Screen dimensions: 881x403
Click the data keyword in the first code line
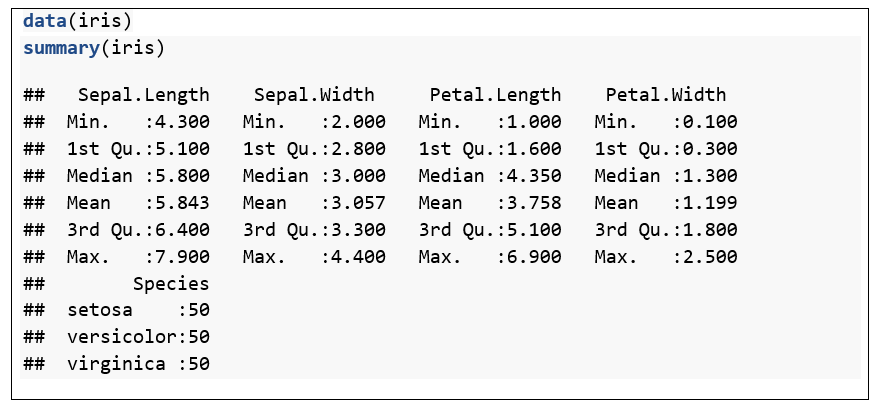pos(45,21)
